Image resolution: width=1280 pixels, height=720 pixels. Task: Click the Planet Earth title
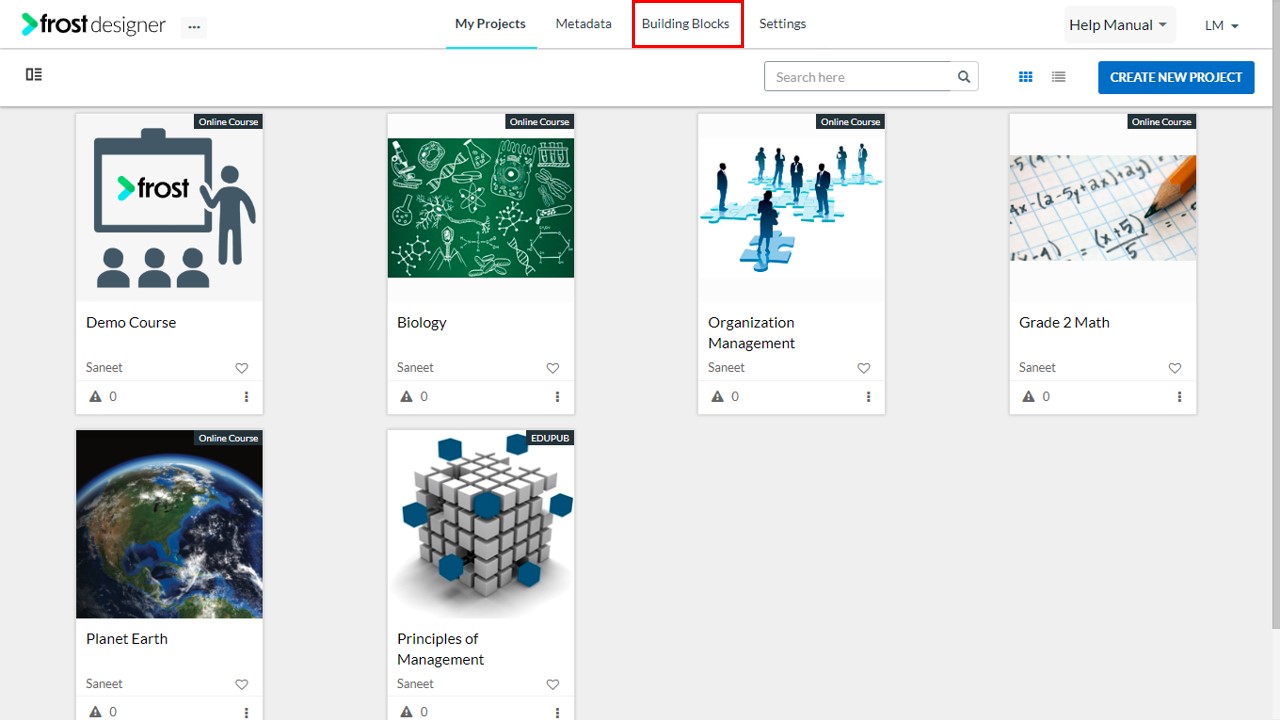127,638
